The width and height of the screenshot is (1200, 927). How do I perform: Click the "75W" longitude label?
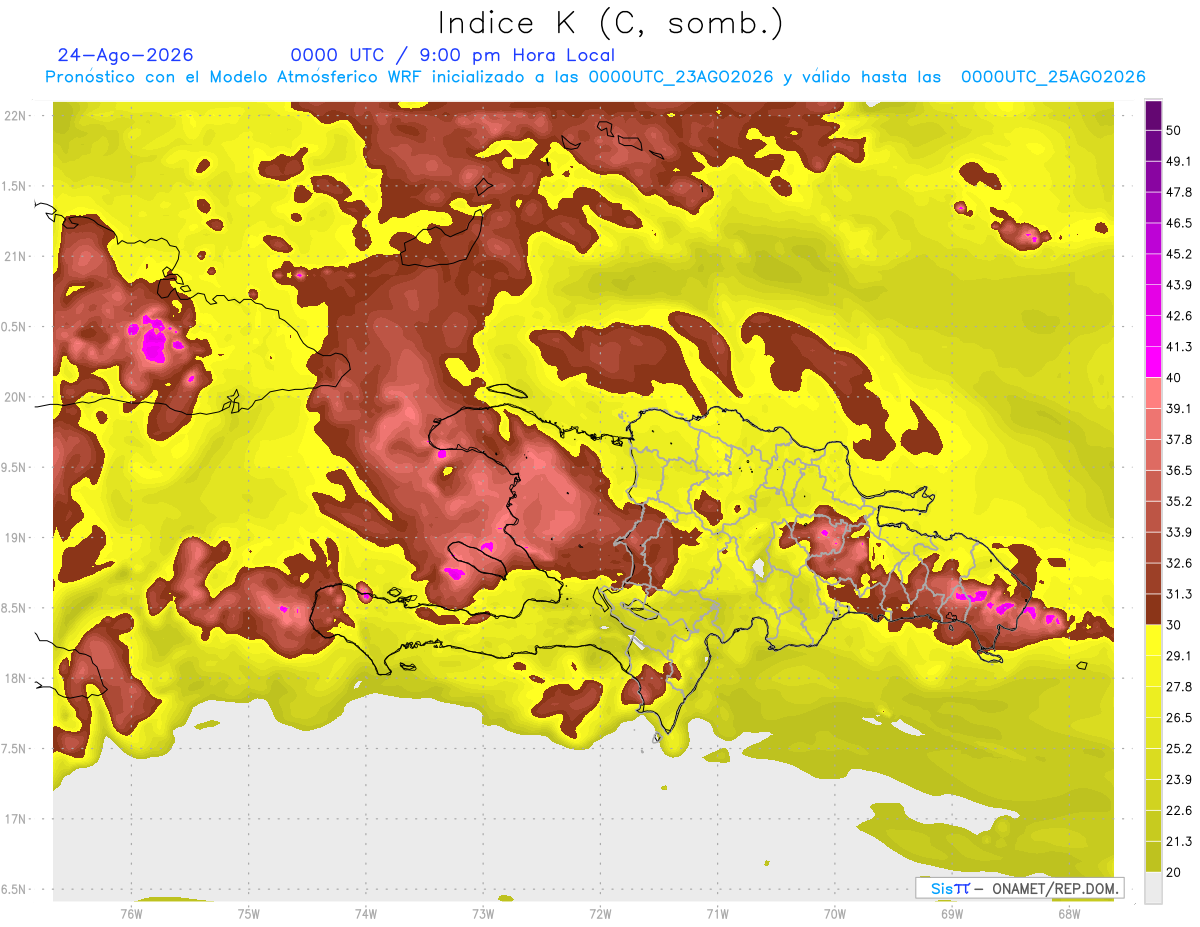click(249, 913)
